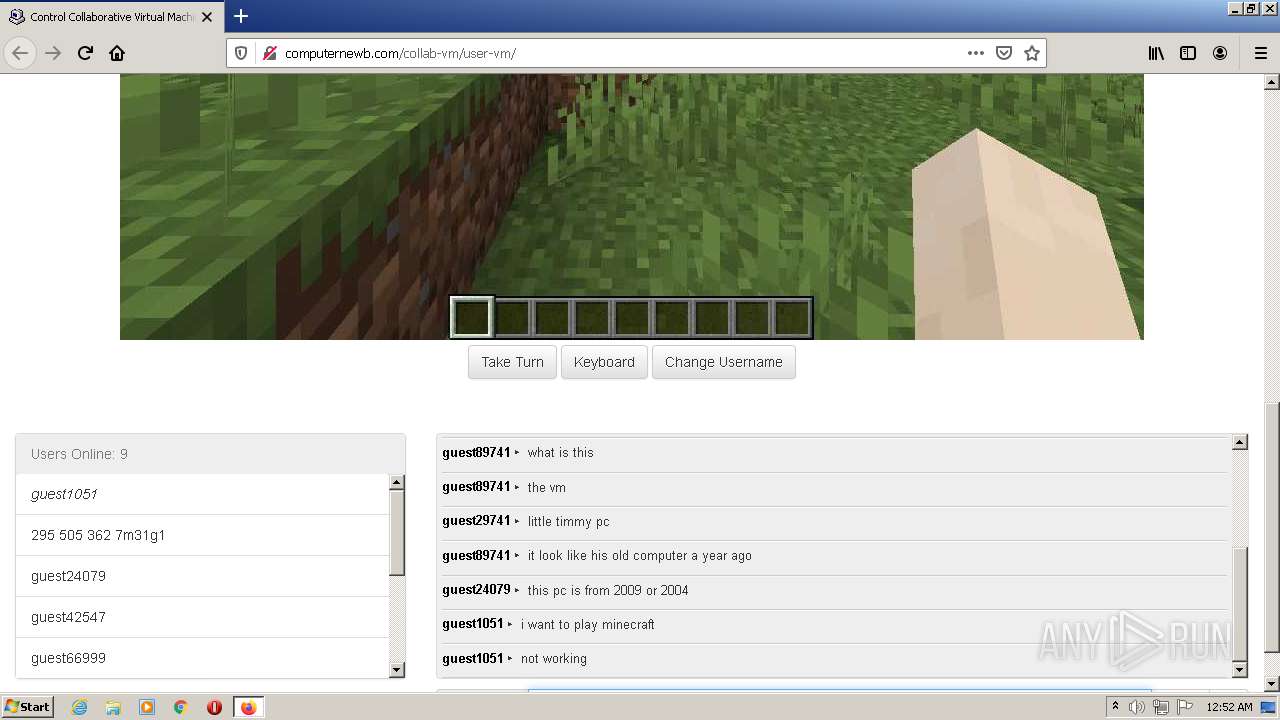
Task: Launch Google Chrome from taskbar
Action: 181,707
